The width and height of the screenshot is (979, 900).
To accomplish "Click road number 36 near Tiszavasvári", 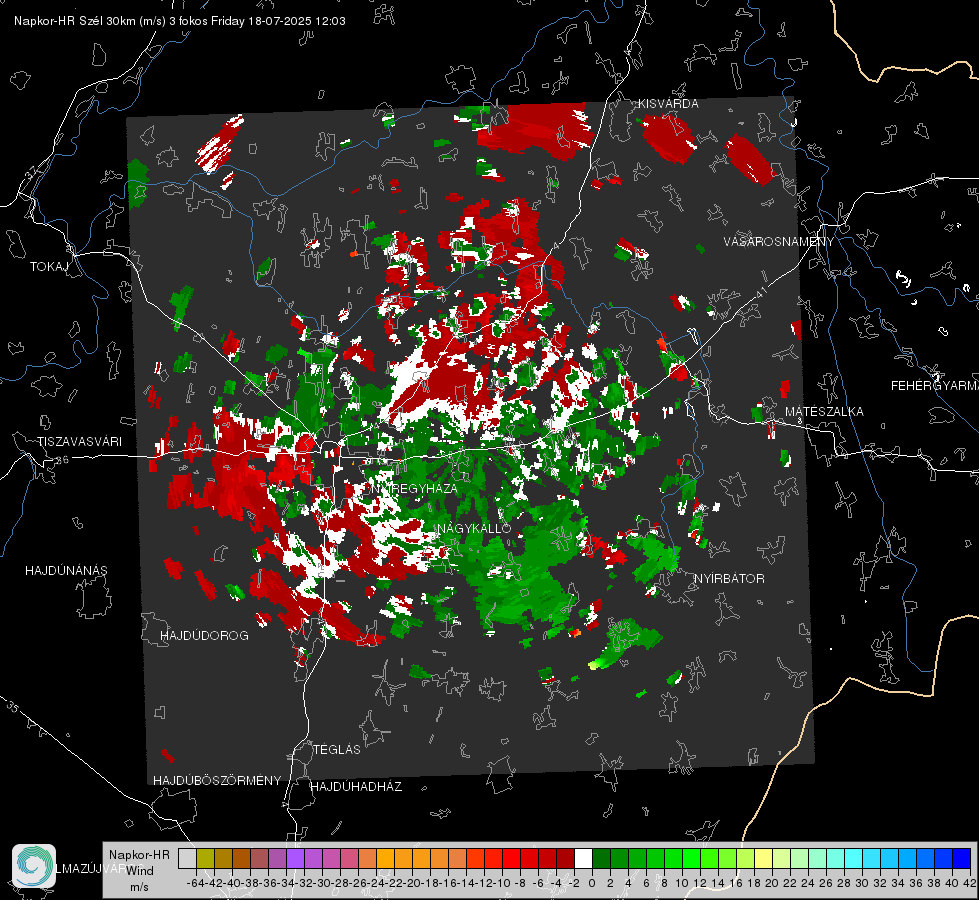I will (x=62, y=460).
